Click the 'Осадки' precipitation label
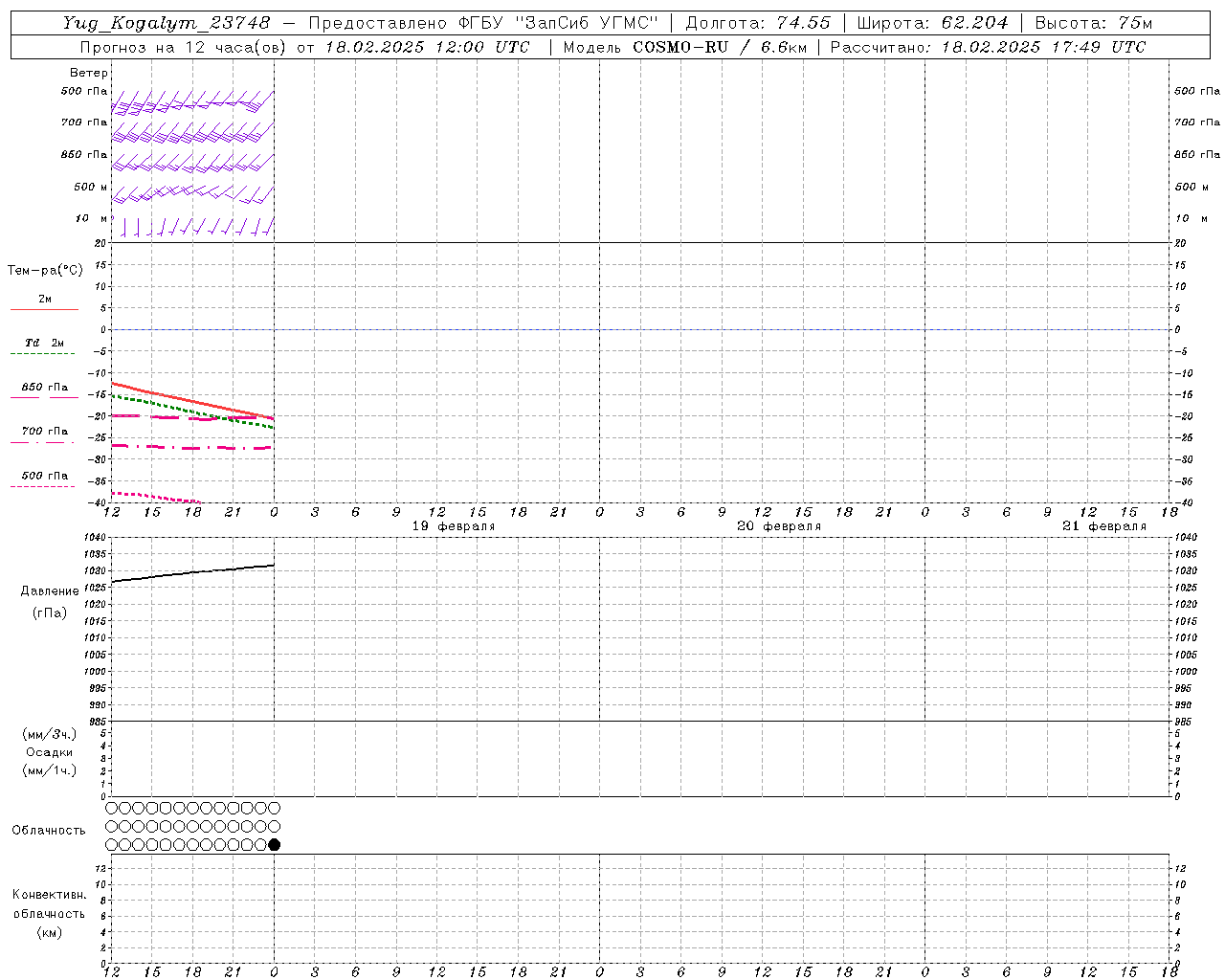This screenshot has width=1225, height=980. pos(50,752)
